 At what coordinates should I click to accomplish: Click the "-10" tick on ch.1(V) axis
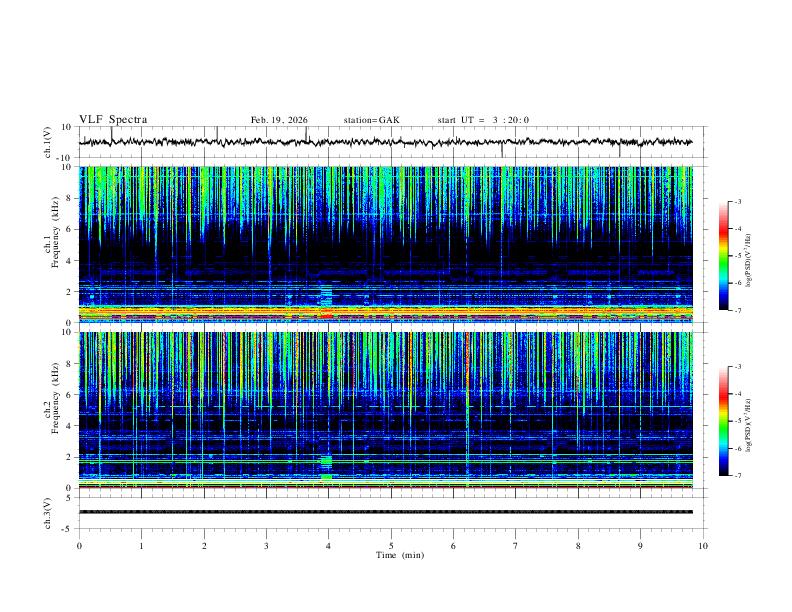click(x=65, y=158)
